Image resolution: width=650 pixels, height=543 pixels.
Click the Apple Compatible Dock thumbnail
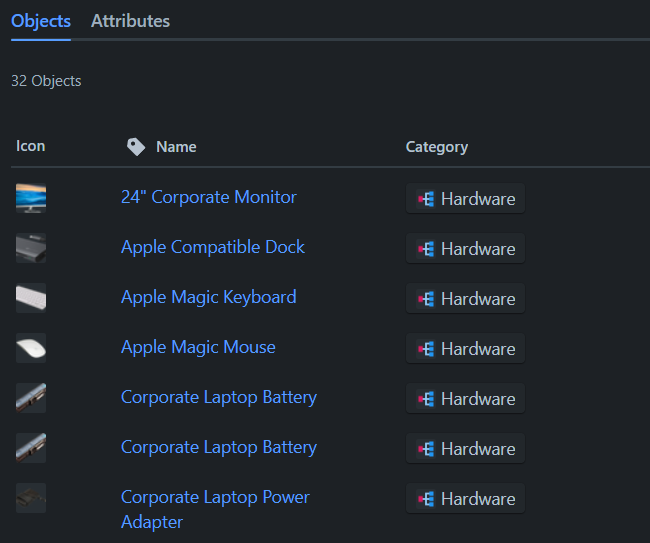tap(31, 248)
